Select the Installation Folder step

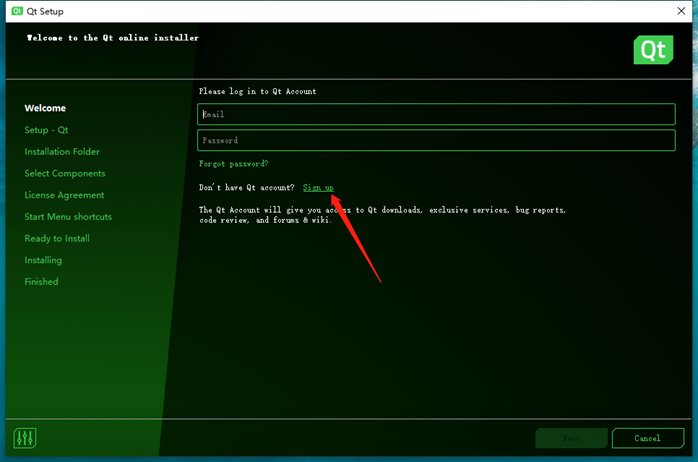[x=62, y=152]
